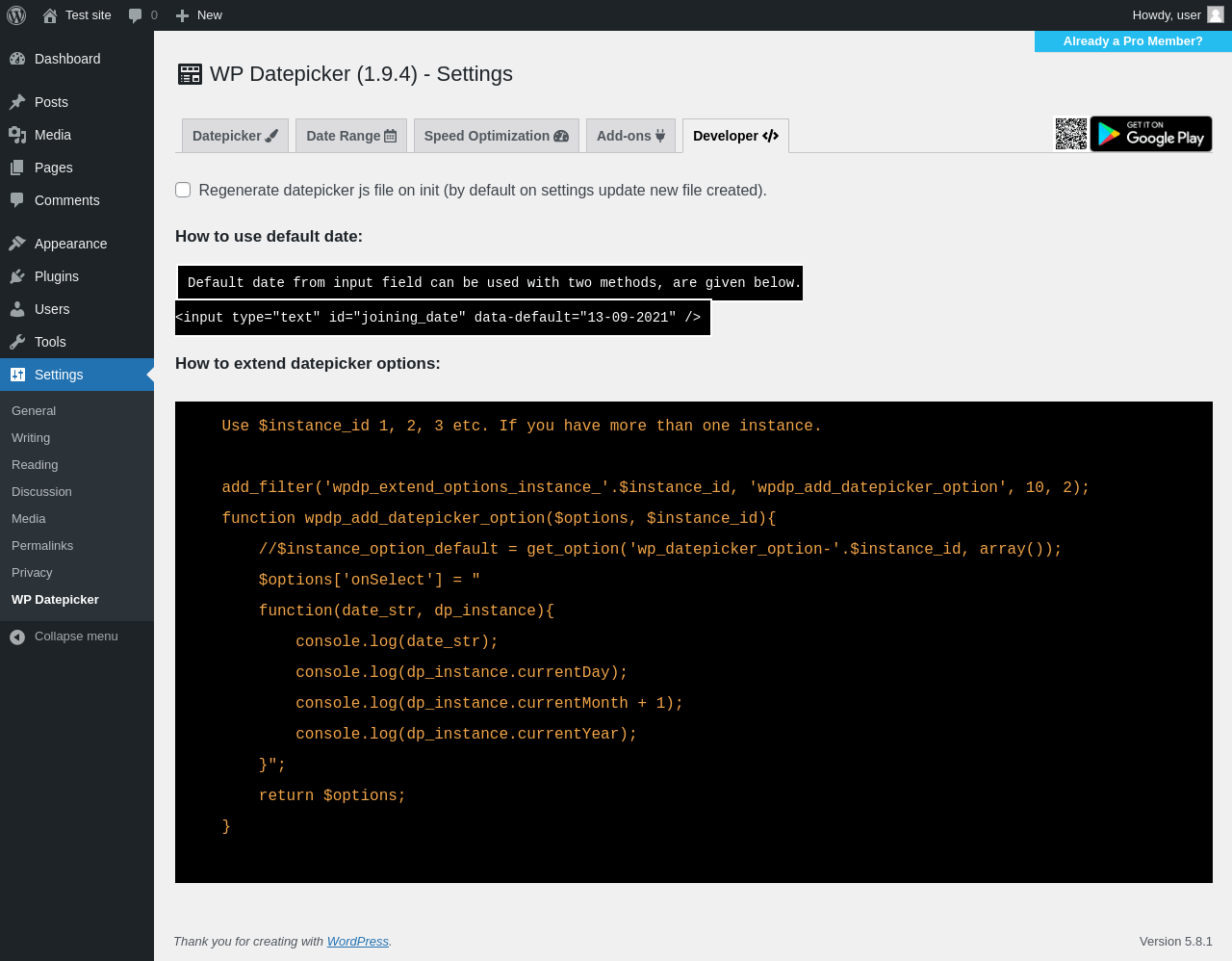Open the Google Play badge
The width and height of the screenshot is (1232, 961).
click(1151, 134)
